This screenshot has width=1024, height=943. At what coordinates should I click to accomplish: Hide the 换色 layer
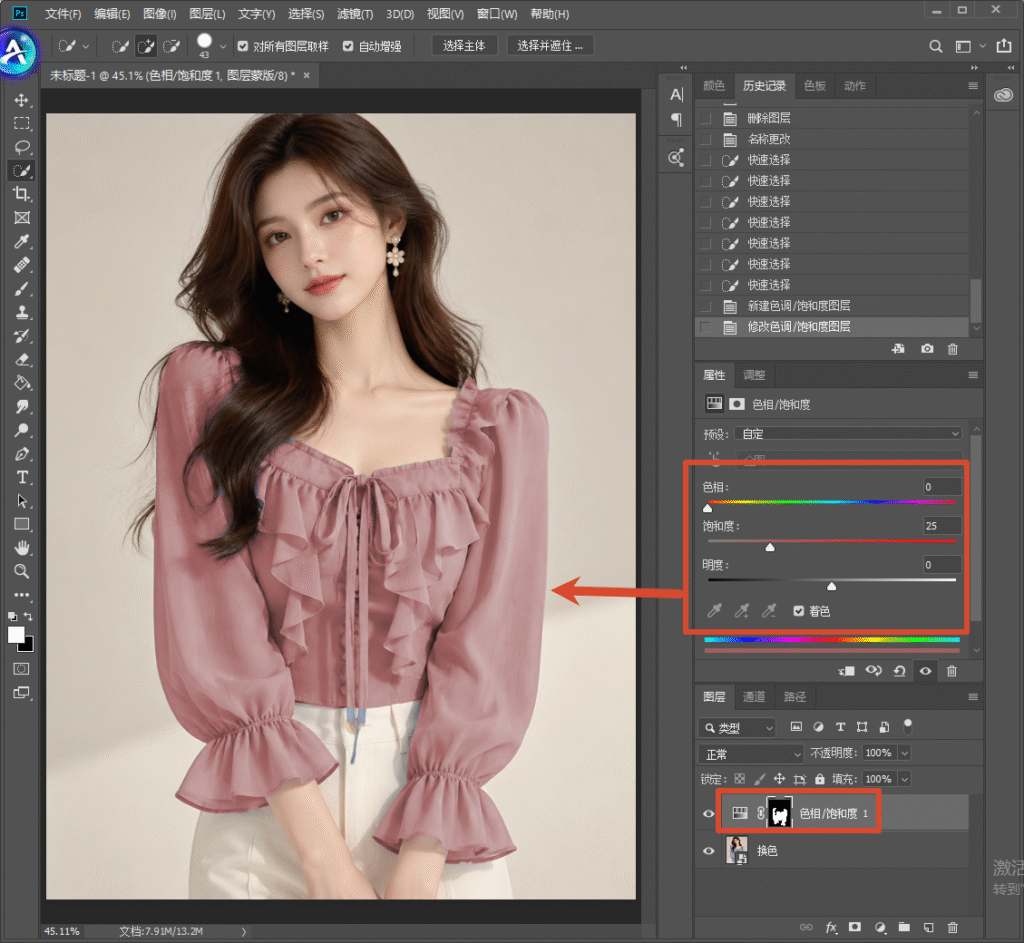pyautogui.click(x=708, y=851)
